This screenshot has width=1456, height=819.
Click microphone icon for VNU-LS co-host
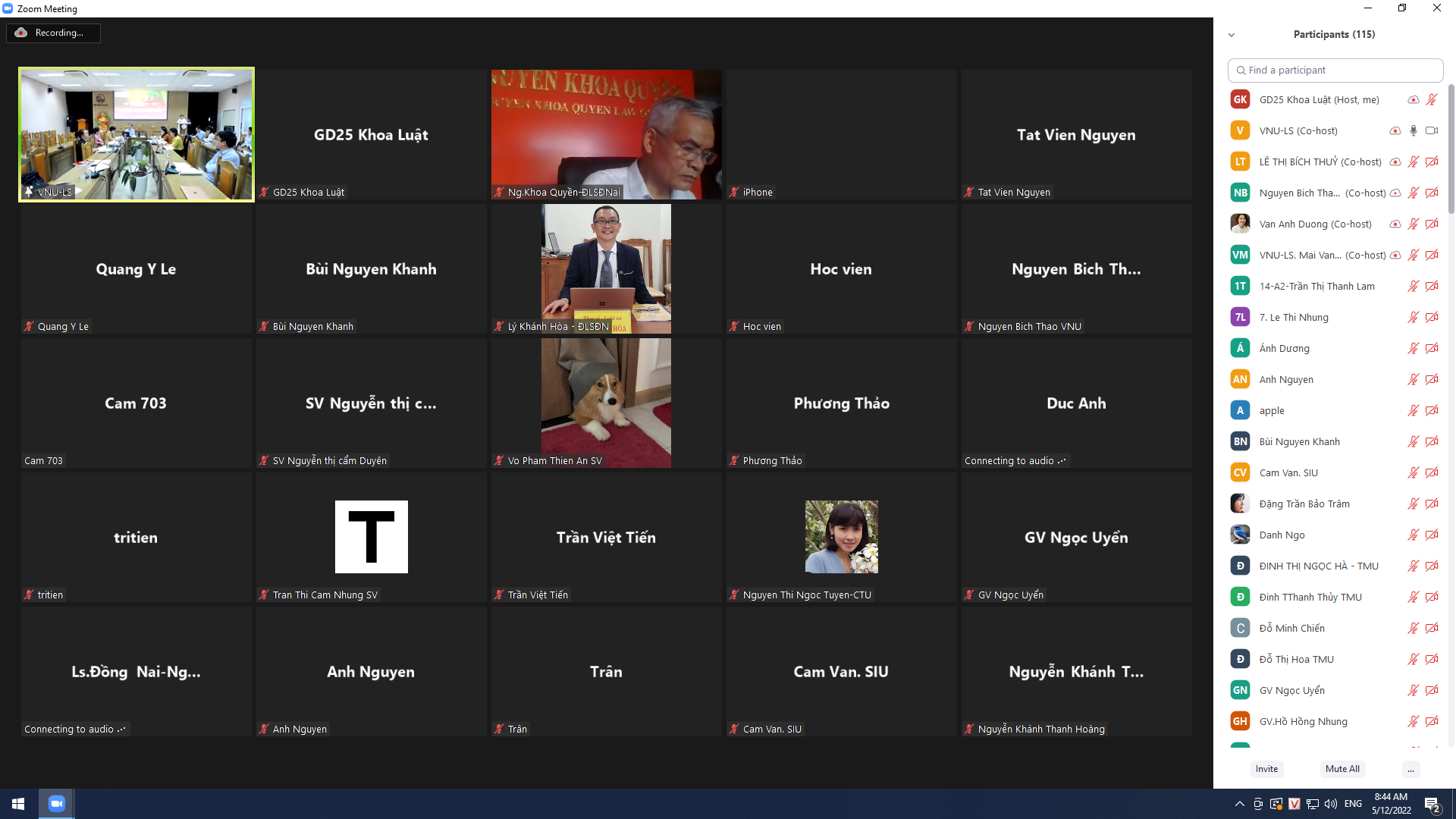coord(1414,130)
